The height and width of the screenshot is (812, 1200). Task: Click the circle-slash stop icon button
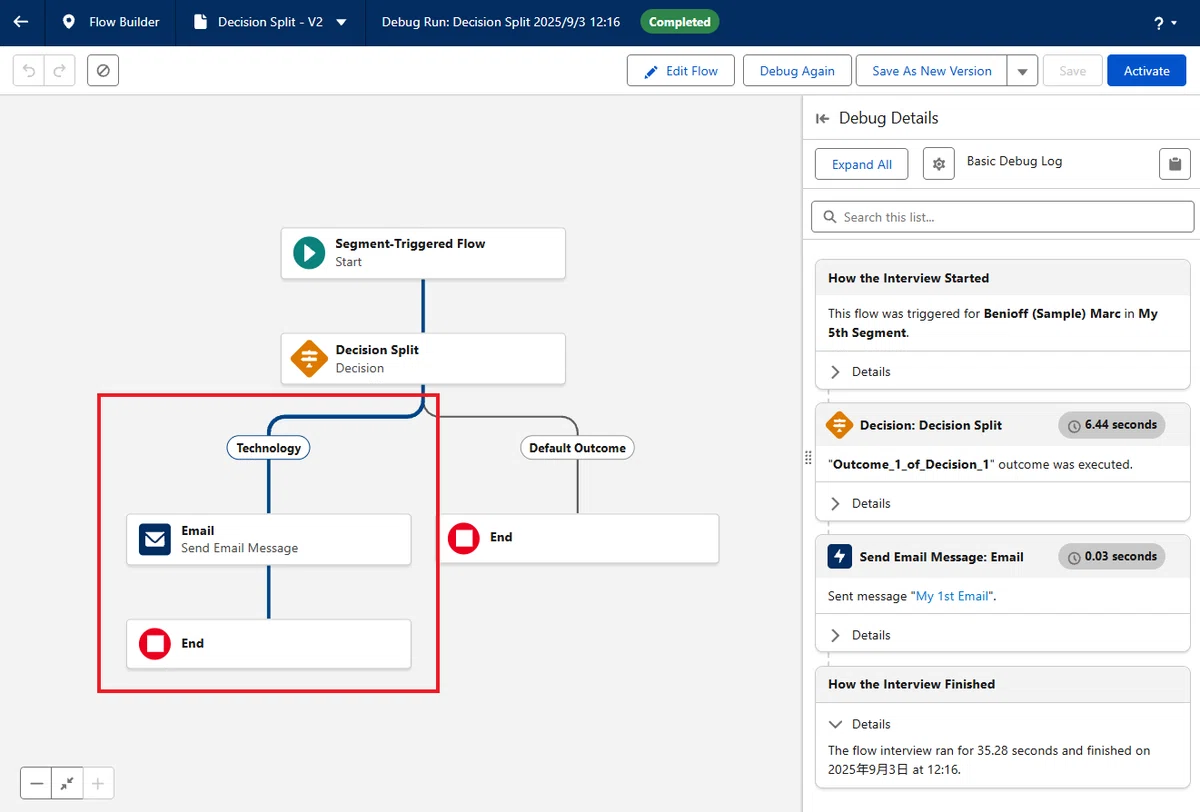click(x=103, y=71)
